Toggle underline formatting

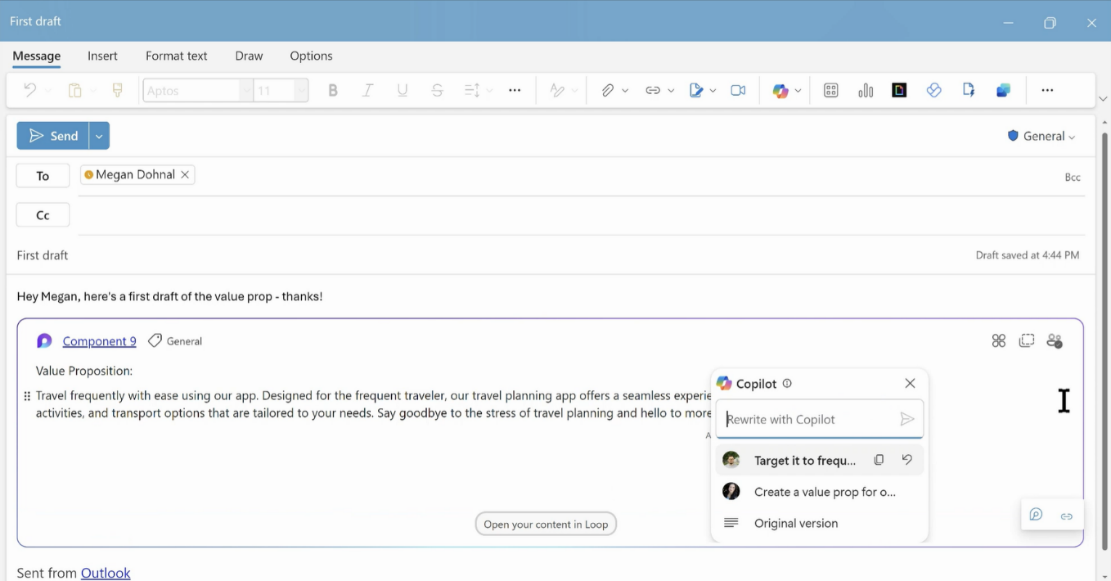[402, 90]
